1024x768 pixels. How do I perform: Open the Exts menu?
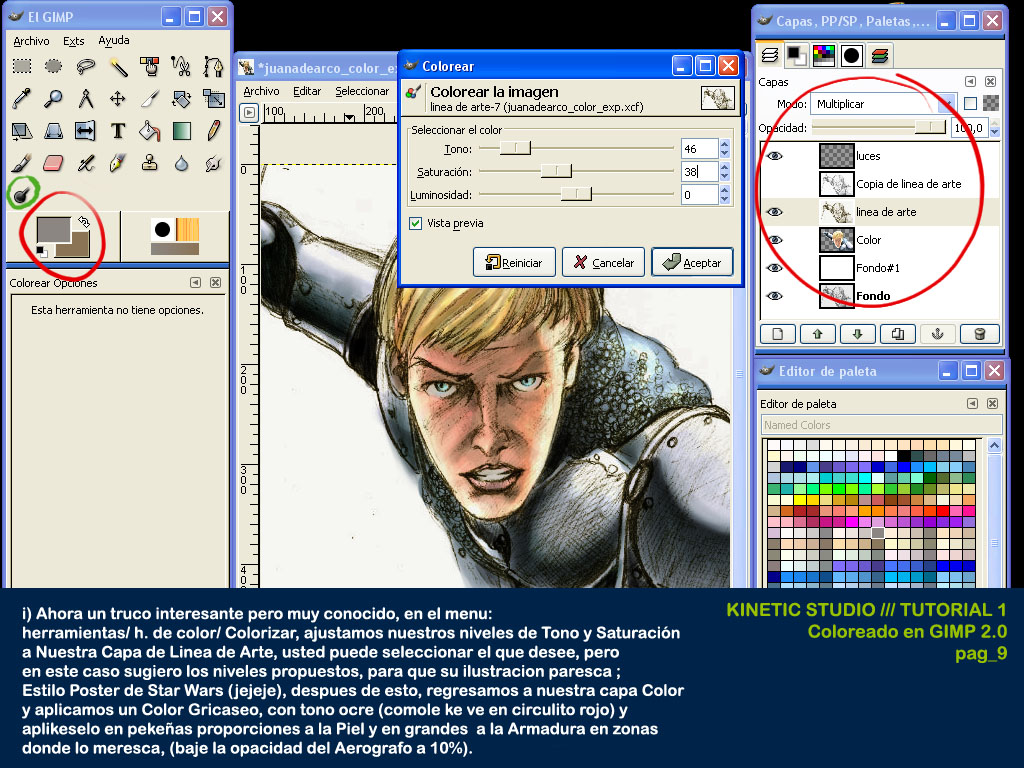tap(74, 41)
